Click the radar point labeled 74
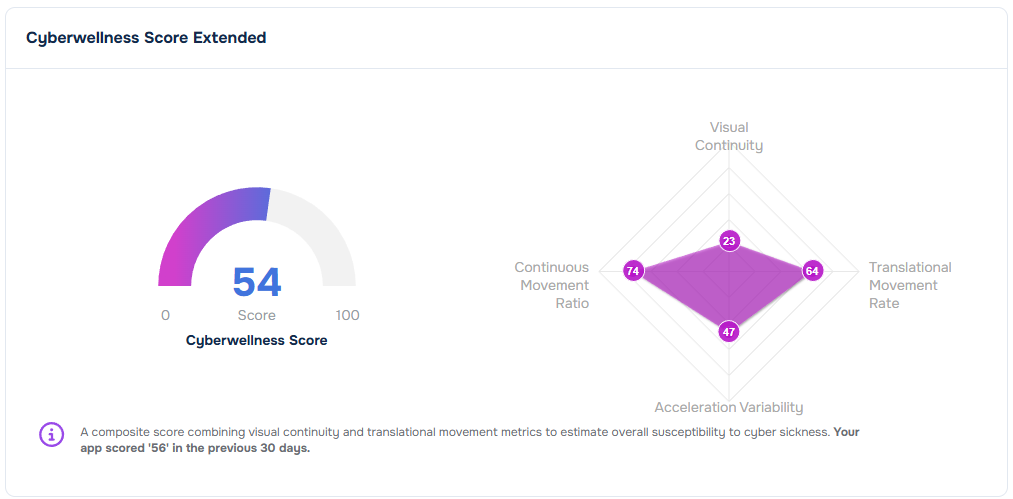This screenshot has width=1013, height=499. 632,270
